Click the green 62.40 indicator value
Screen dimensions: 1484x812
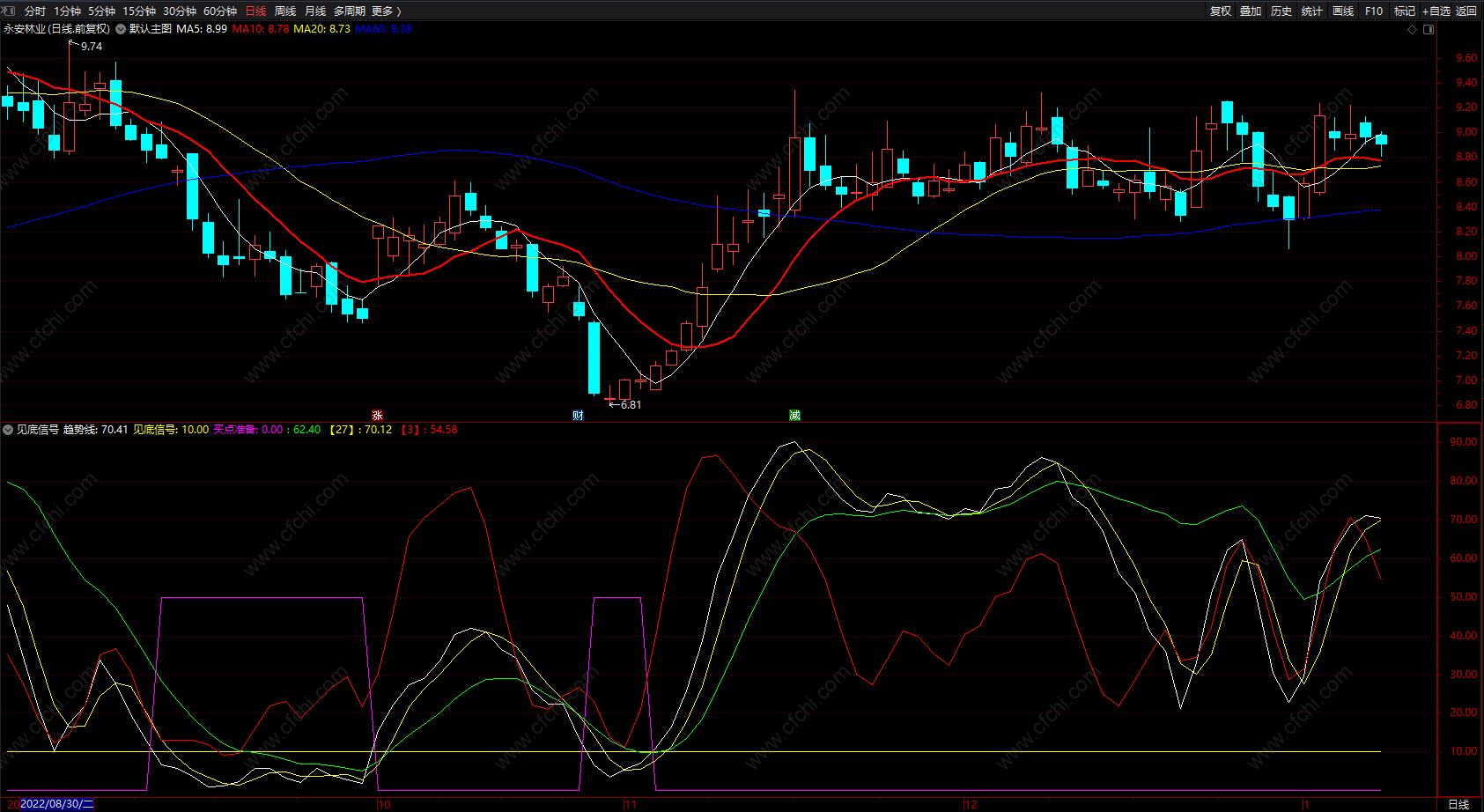[306, 430]
